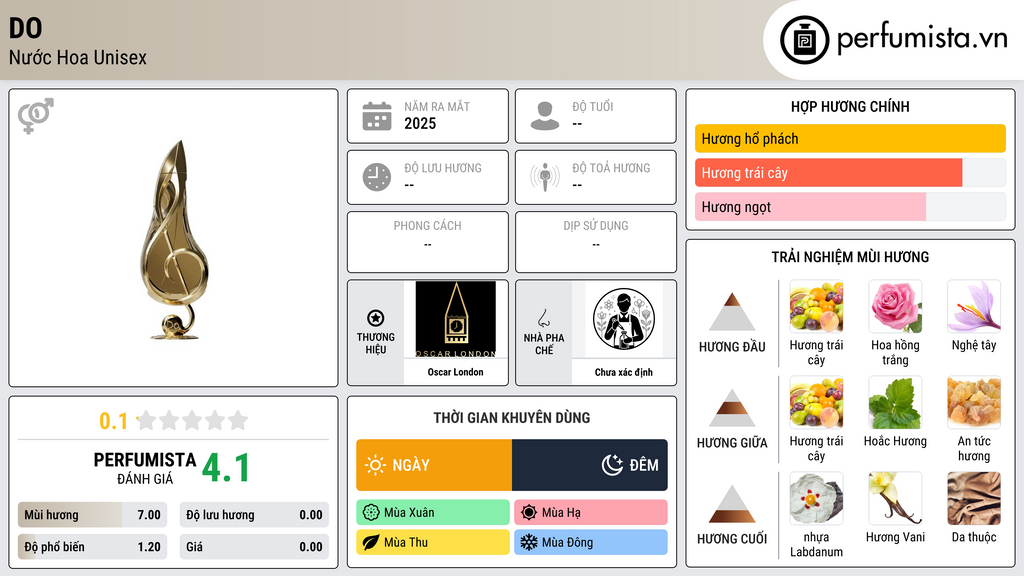This screenshot has height=576, width=1024.
Task: Click the Hợp hương chính heading
Action: [850, 106]
